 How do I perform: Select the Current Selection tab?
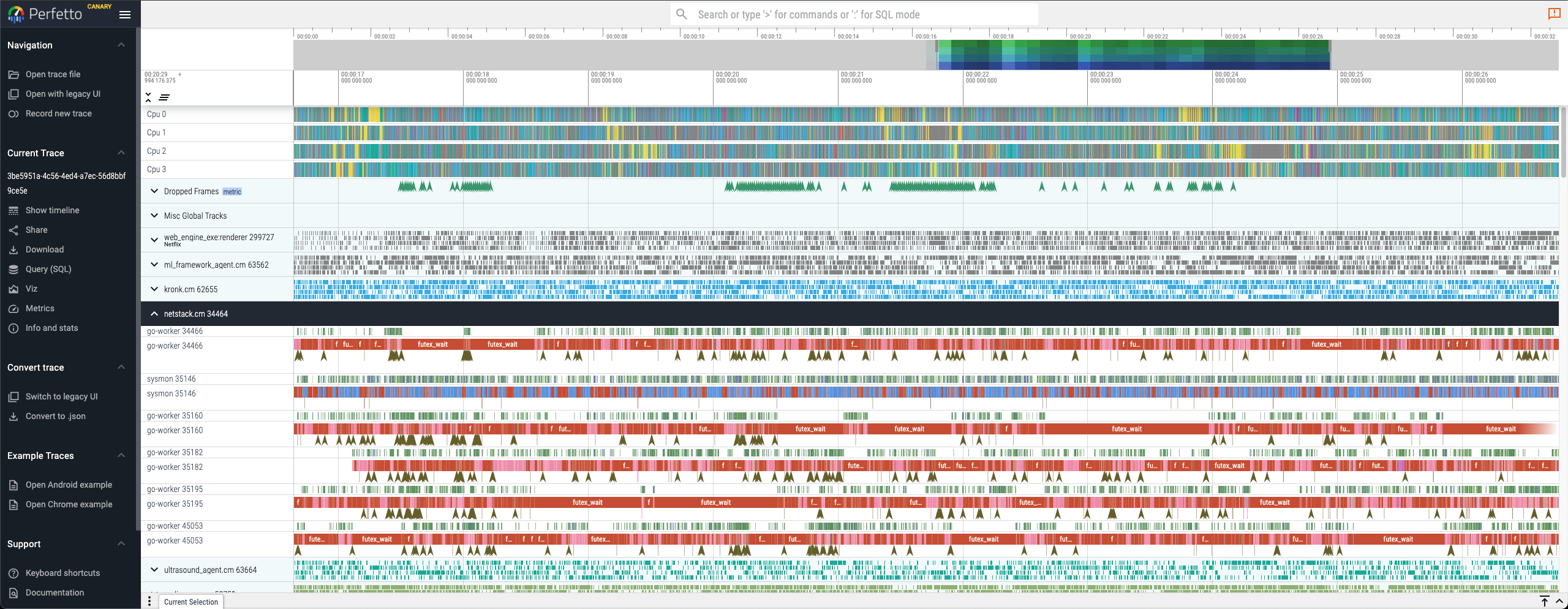click(x=191, y=602)
